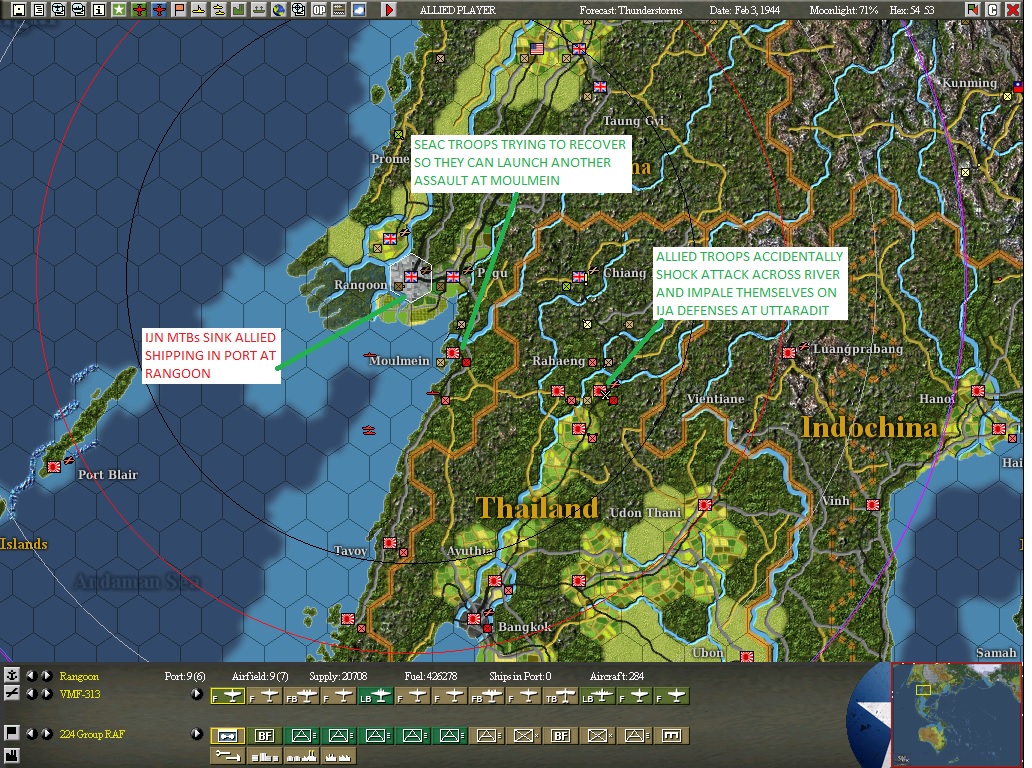Select previous ground unit before 224 Group RAF
The height and width of the screenshot is (768, 1032).
coord(32,734)
